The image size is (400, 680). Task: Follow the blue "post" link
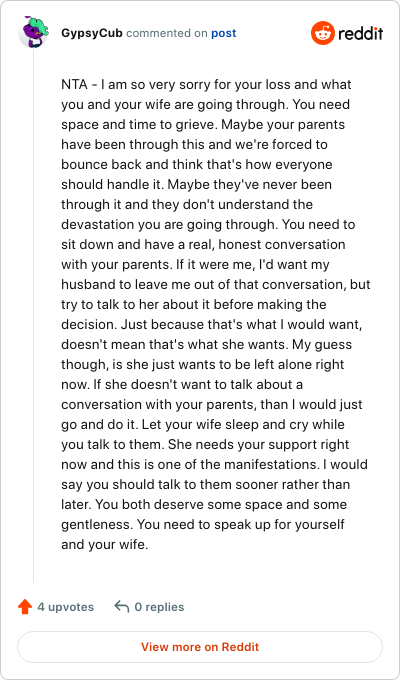224,33
